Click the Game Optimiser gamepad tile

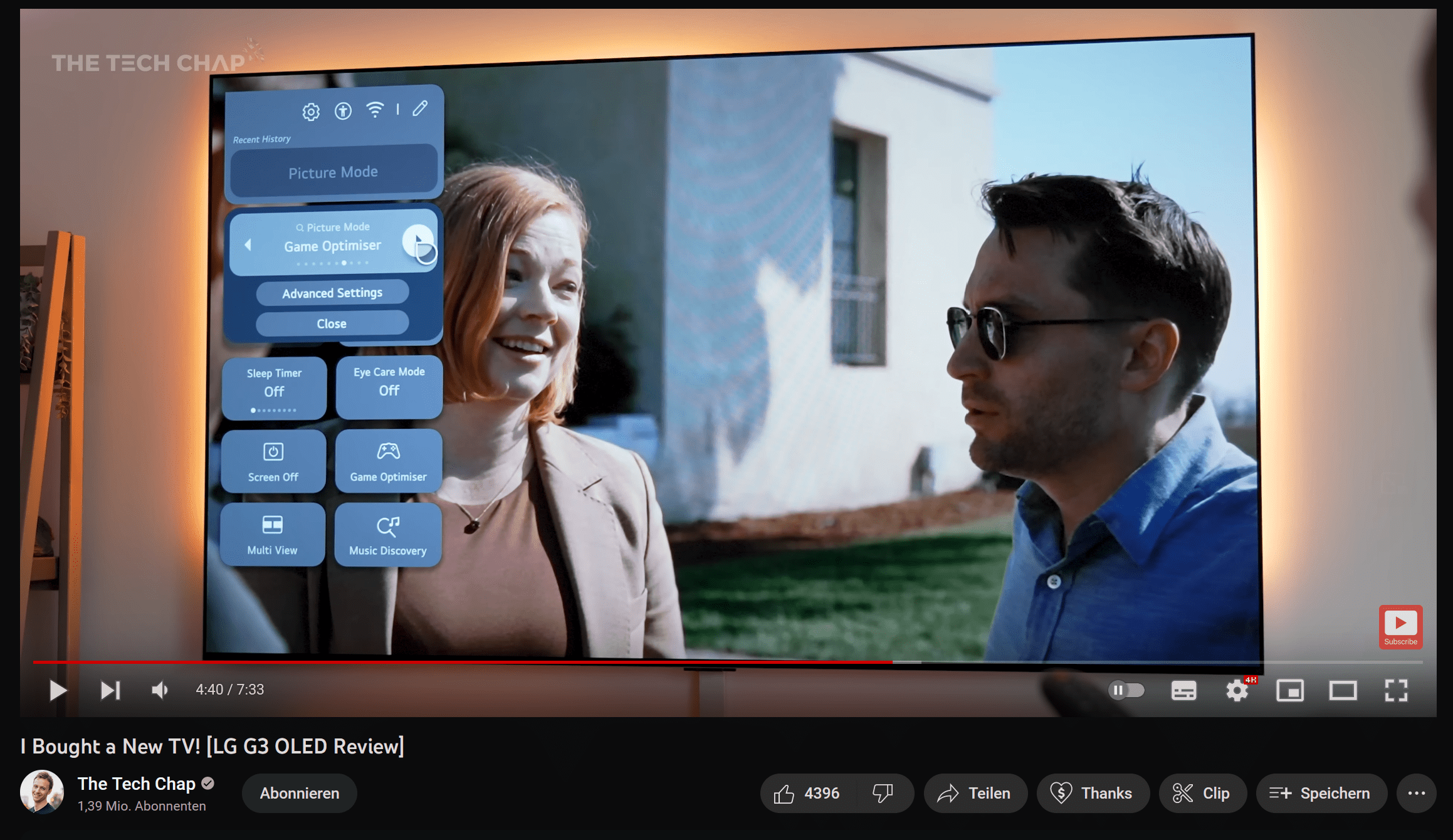click(x=388, y=461)
